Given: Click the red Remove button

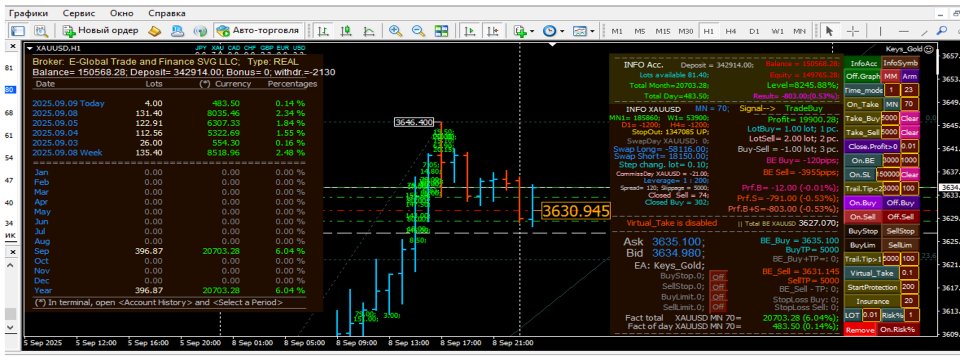Looking at the screenshot, I should (860, 329).
